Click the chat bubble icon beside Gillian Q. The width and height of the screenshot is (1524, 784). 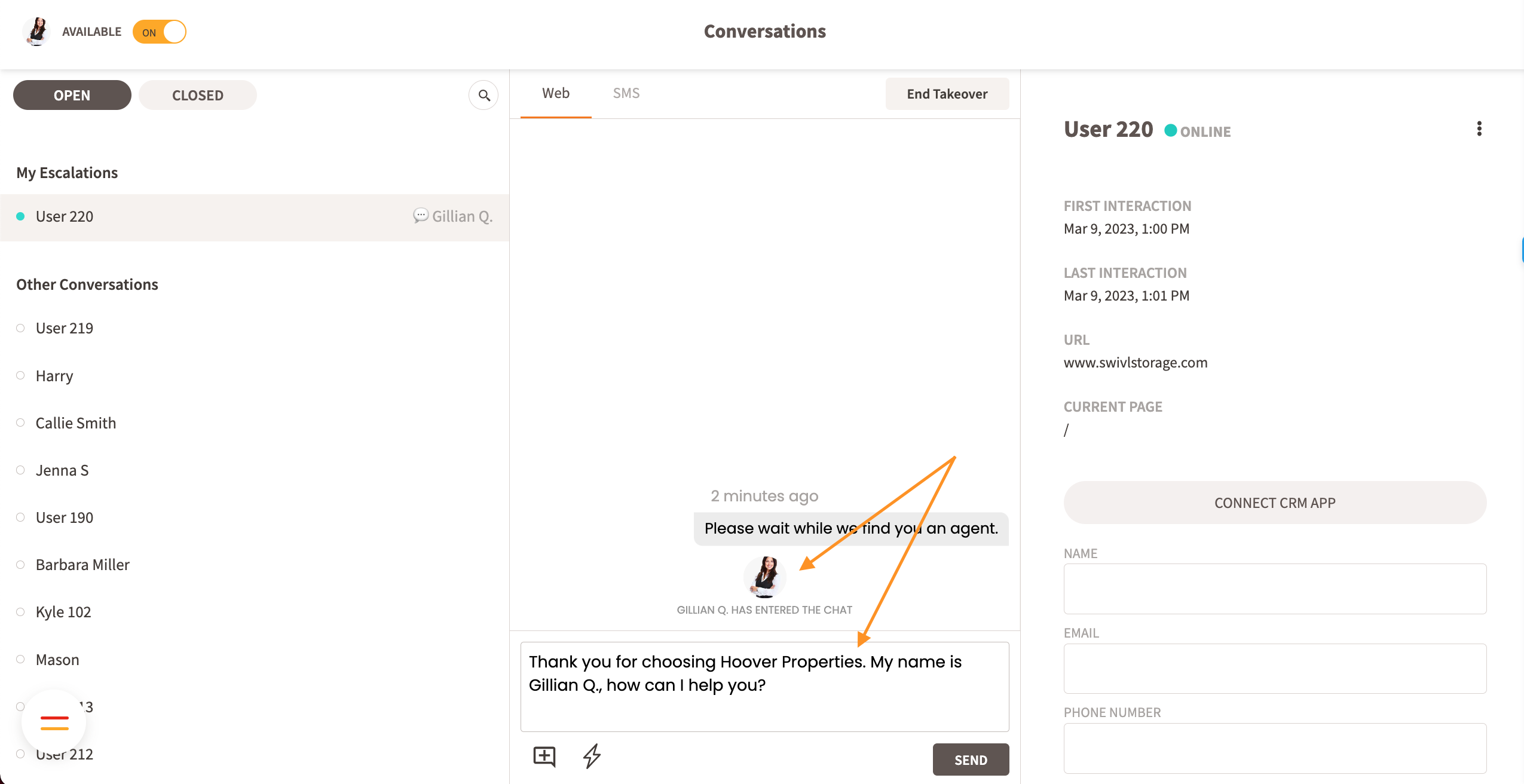420,216
